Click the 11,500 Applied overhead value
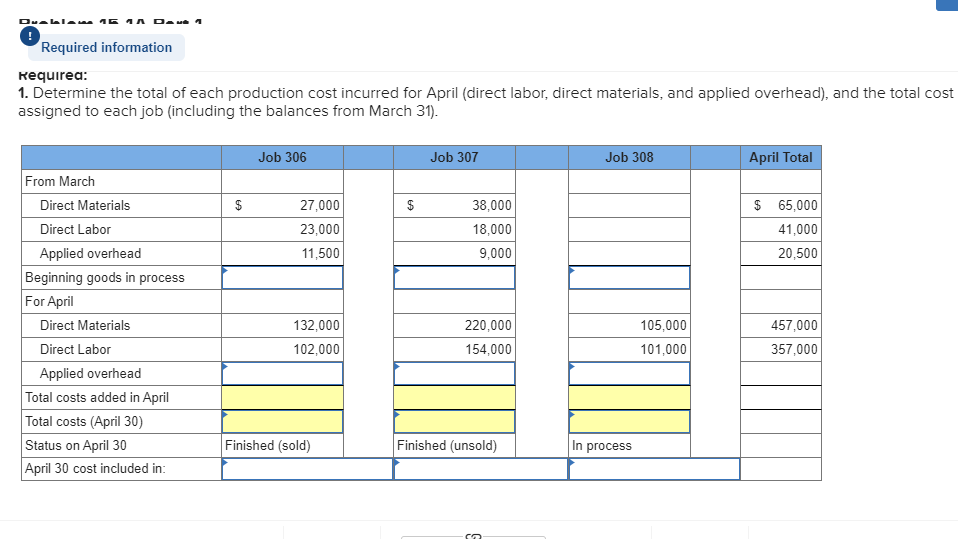This screenshot has height=539, width=958. (x=320, y=254)
